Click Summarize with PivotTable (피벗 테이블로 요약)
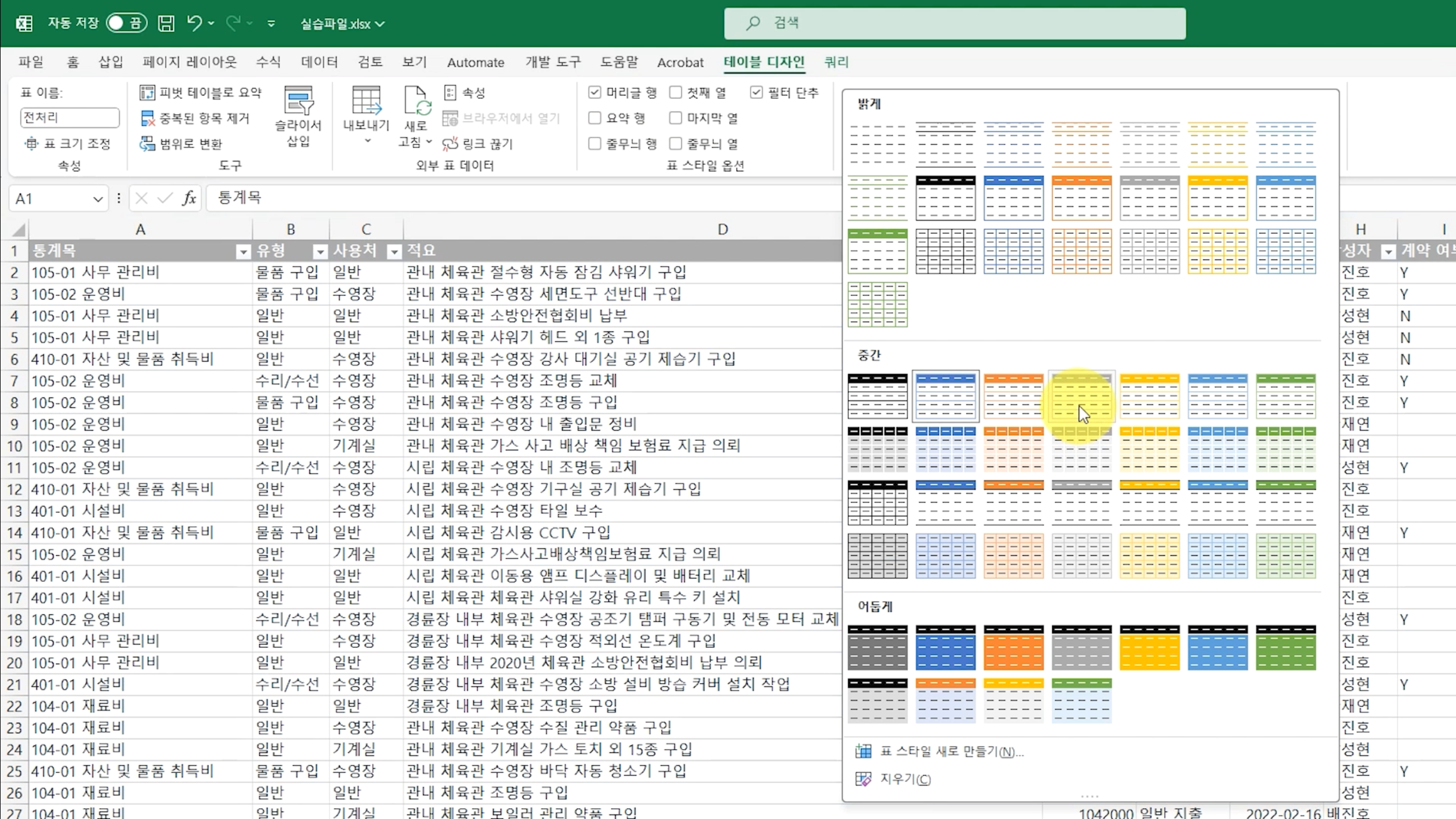The image size is (1456, 819). click(x=201, y=93)
